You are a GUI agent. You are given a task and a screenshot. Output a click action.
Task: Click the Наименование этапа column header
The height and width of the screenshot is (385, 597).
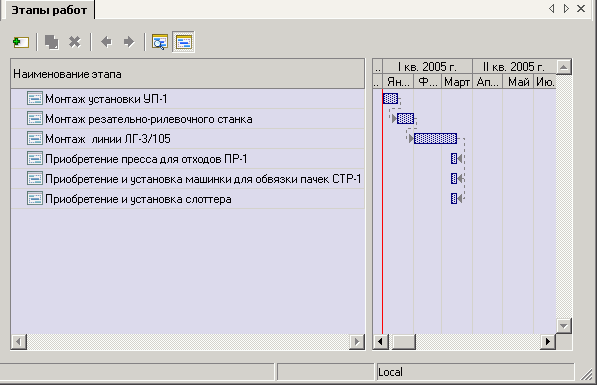click(x=188, y=74)
